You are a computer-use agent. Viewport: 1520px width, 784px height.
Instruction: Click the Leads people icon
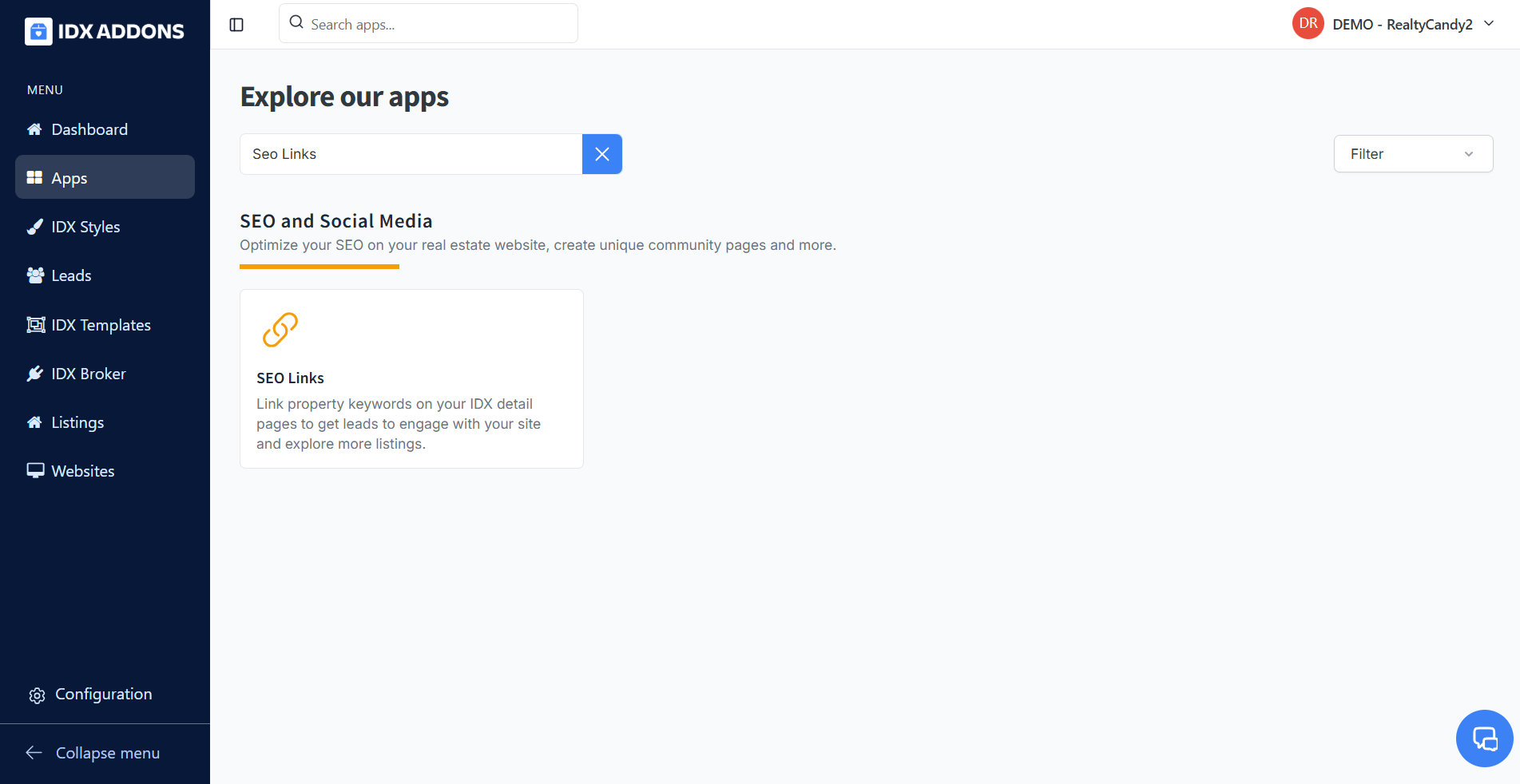click(35, 276)
